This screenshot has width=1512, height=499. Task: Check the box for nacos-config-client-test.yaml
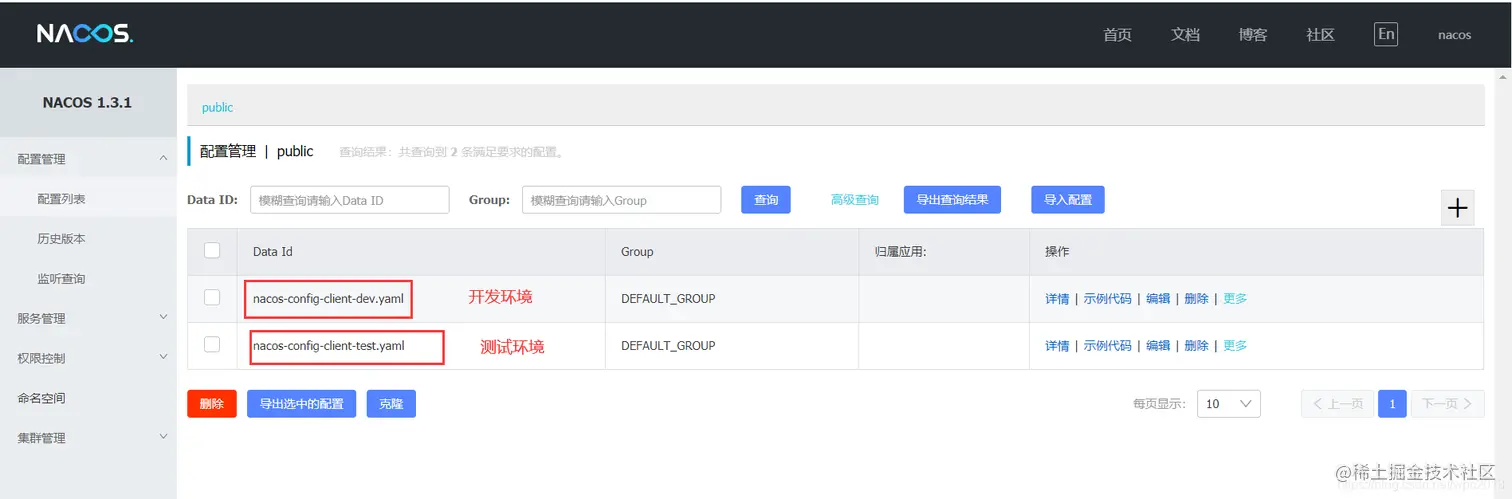tap(212, 345)
